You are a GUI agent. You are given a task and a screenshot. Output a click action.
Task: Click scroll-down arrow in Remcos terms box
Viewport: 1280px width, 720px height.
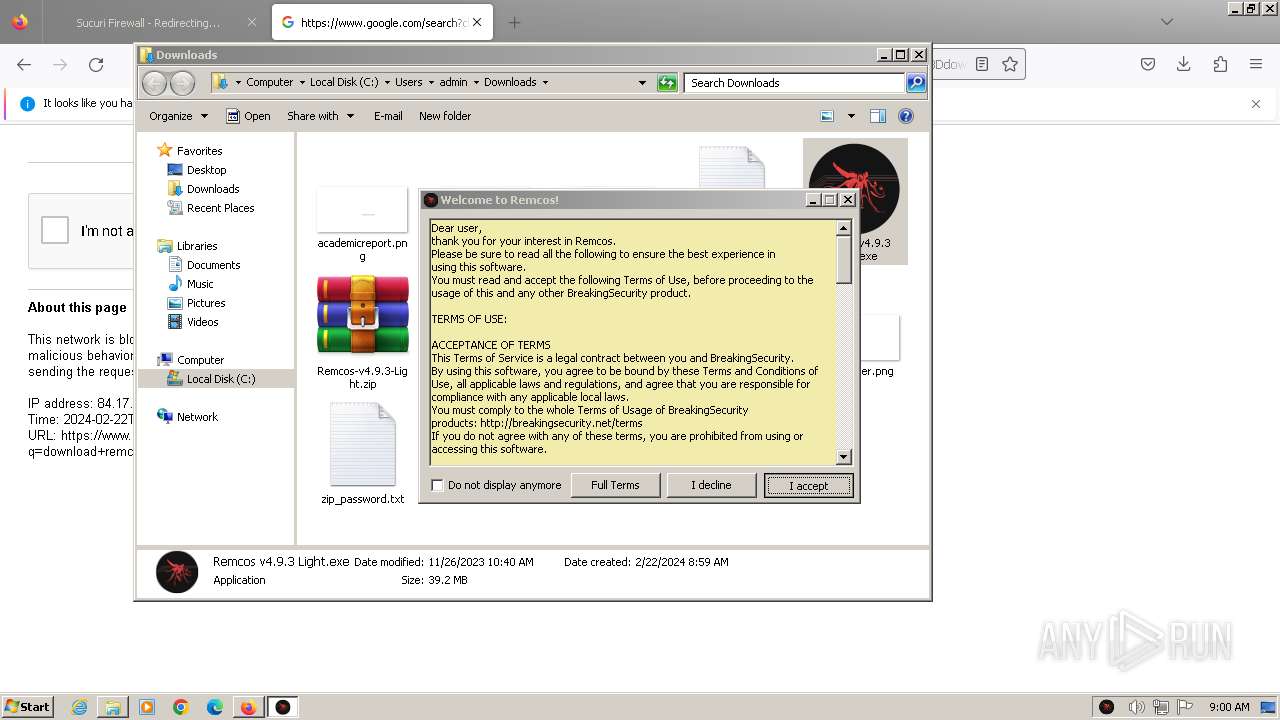[x=843, y=457]
